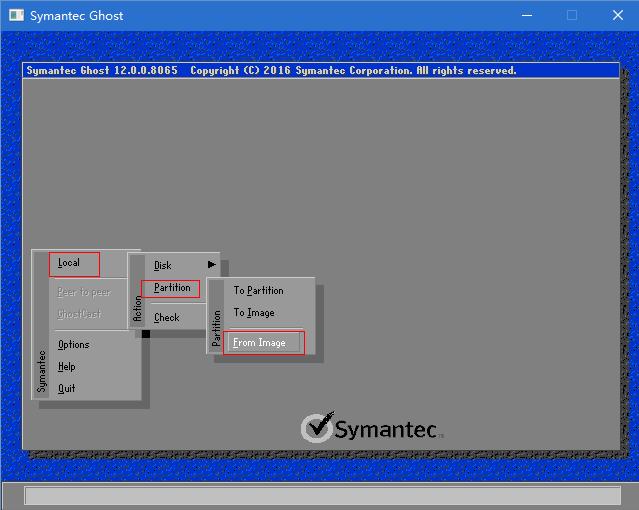Screen dimensions: 639x510
Task: Click the Check menu entry
Action: 167,318
